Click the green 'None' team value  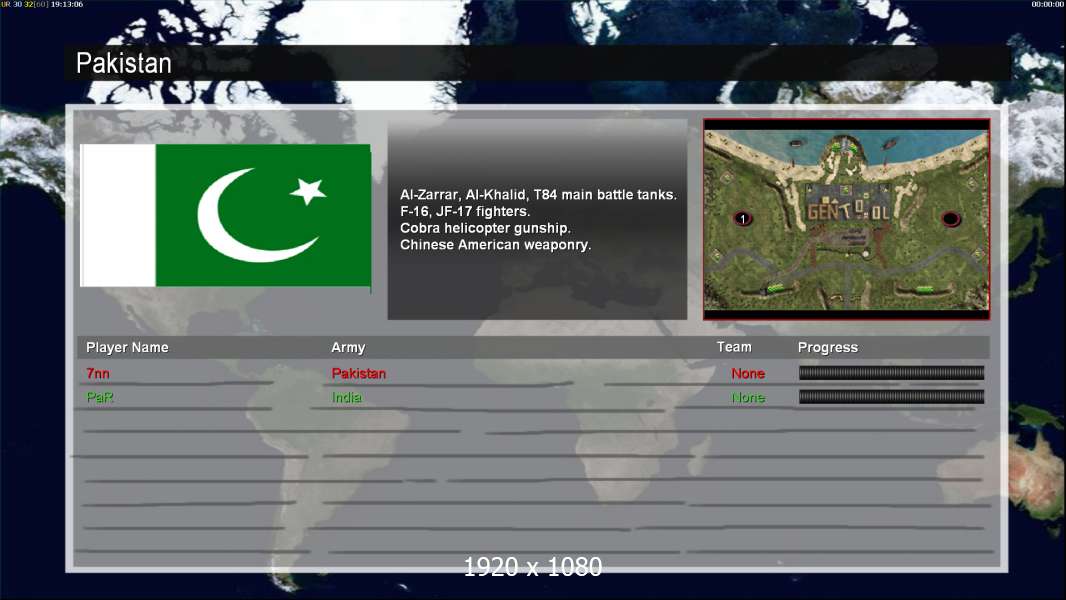(748, 398)
